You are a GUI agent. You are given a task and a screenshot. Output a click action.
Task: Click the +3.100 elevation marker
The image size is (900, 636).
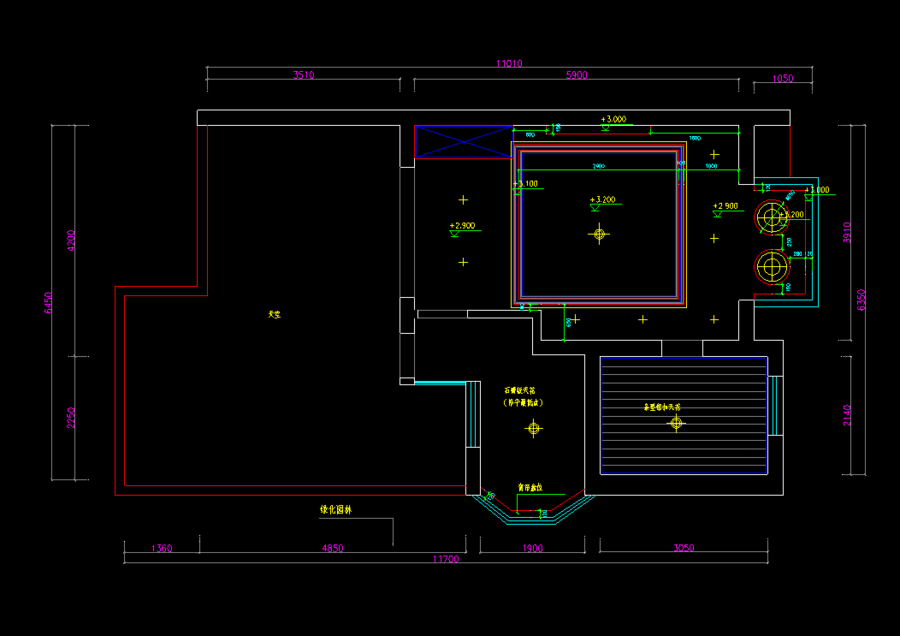coord(526,186)
